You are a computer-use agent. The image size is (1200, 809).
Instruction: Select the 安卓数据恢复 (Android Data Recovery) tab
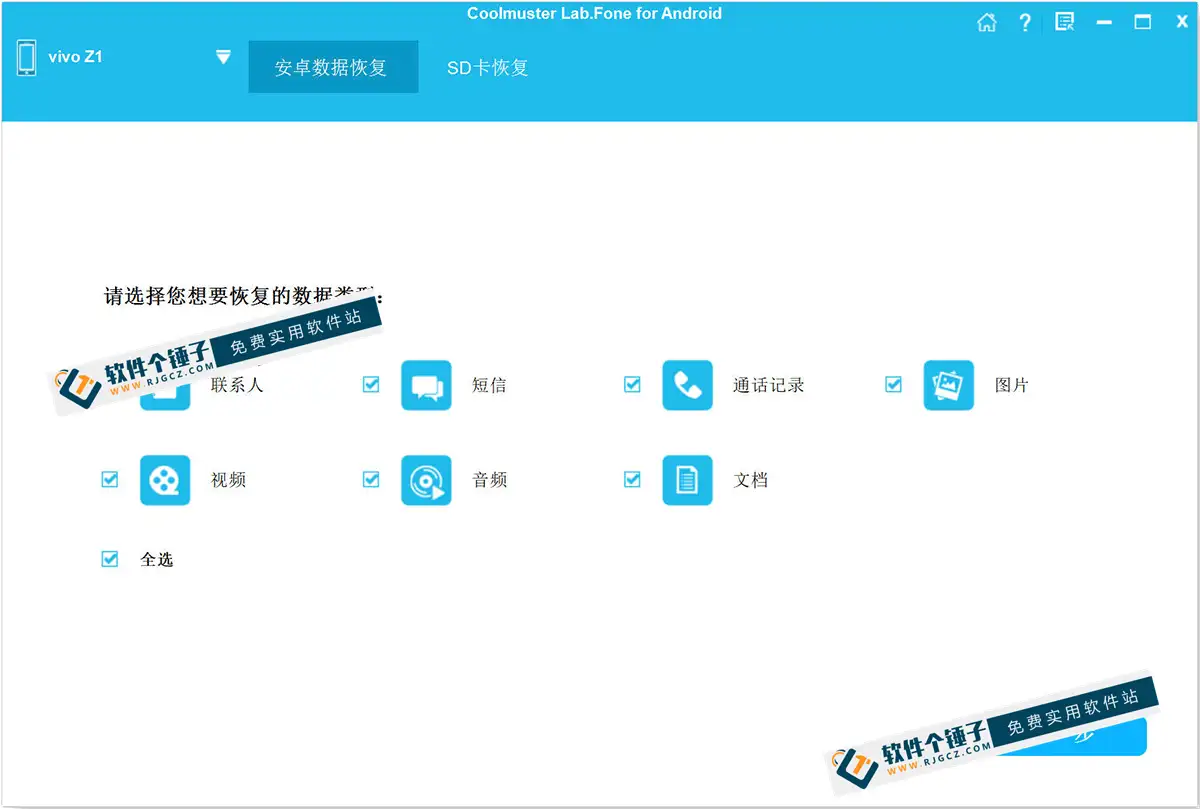pyautogui.click(x=333, y=67)
